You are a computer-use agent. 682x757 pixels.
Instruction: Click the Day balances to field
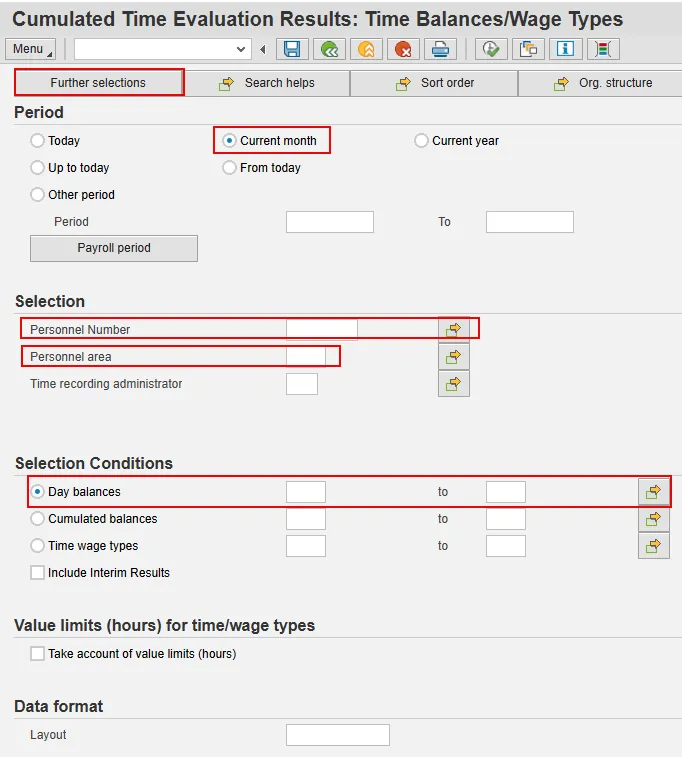(x=506, y=492)
